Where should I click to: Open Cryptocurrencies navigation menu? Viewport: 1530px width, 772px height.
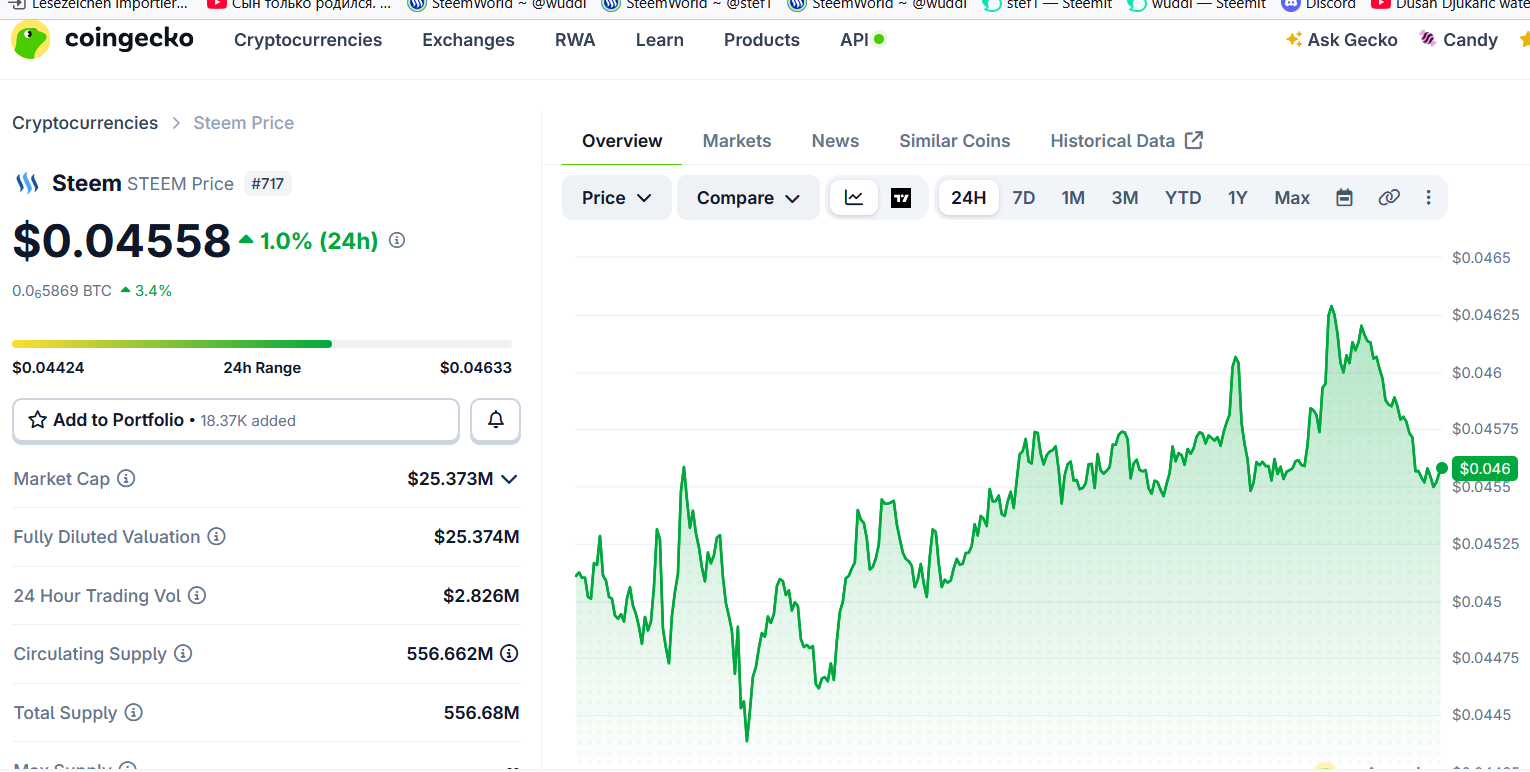coord(308,40)
